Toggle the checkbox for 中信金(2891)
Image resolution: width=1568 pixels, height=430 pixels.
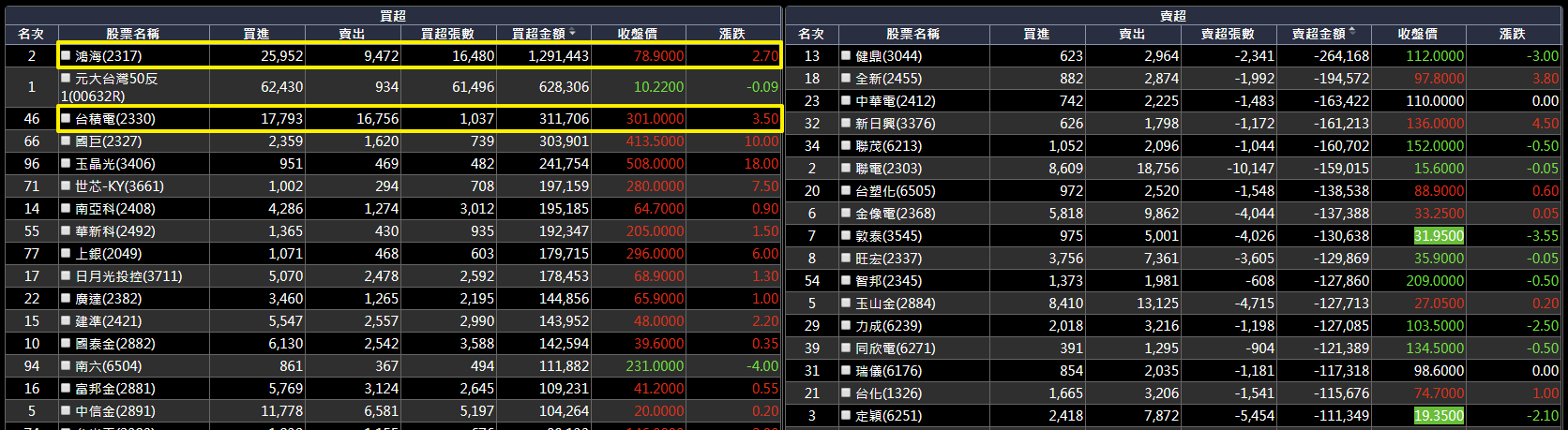(x=67, y=411)
